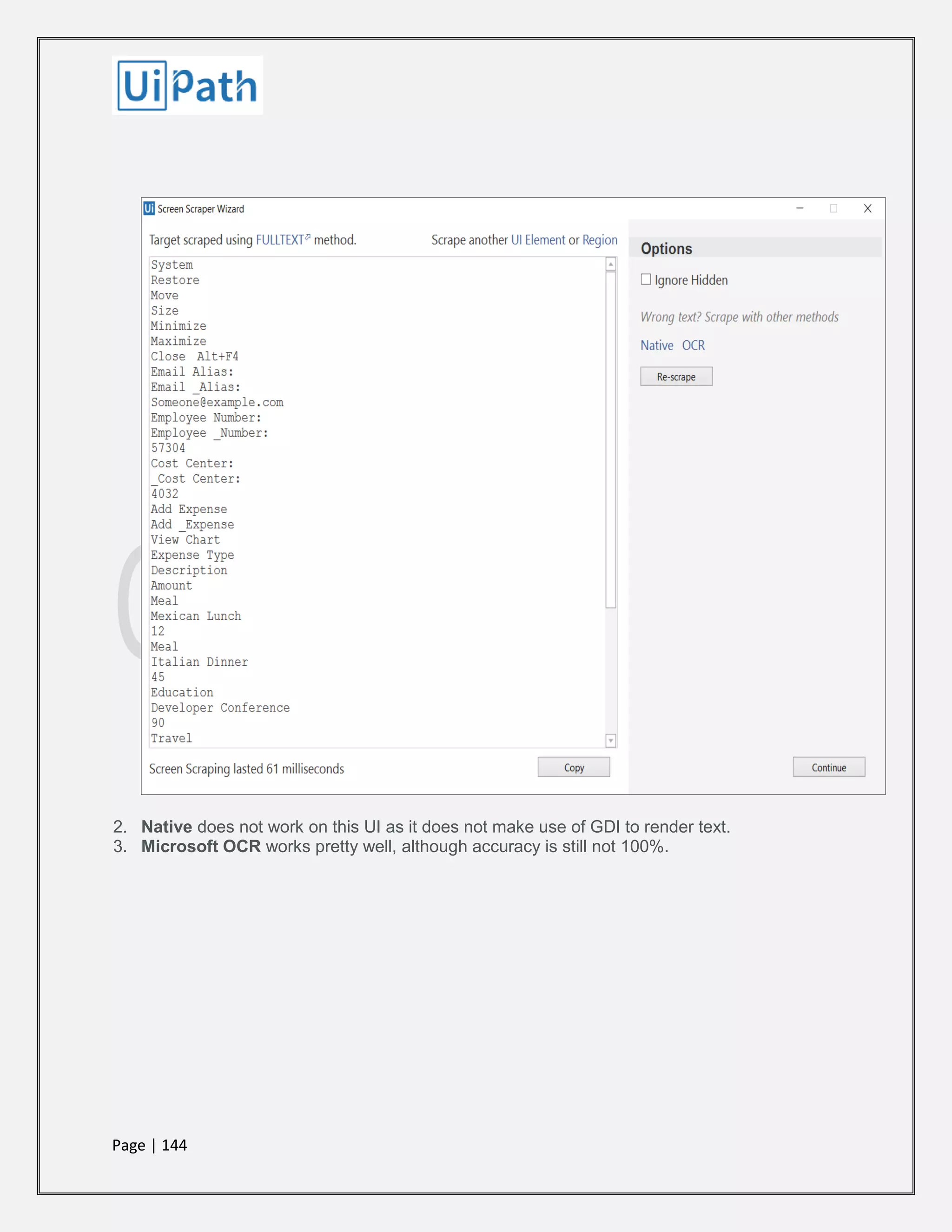
Task: Click 'Screen Scraping lasted 61 milliseconds' status text
Action: click(246, 769)
